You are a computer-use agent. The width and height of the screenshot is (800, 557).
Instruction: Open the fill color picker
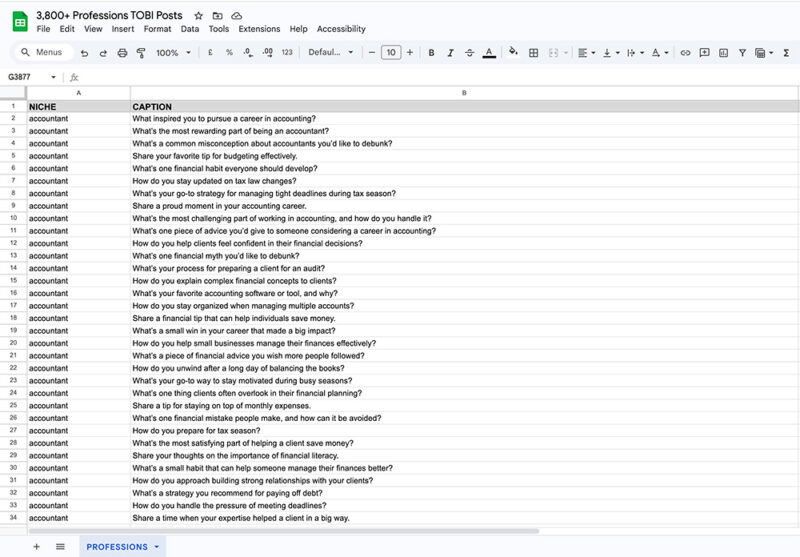click(x=513, y=53)
